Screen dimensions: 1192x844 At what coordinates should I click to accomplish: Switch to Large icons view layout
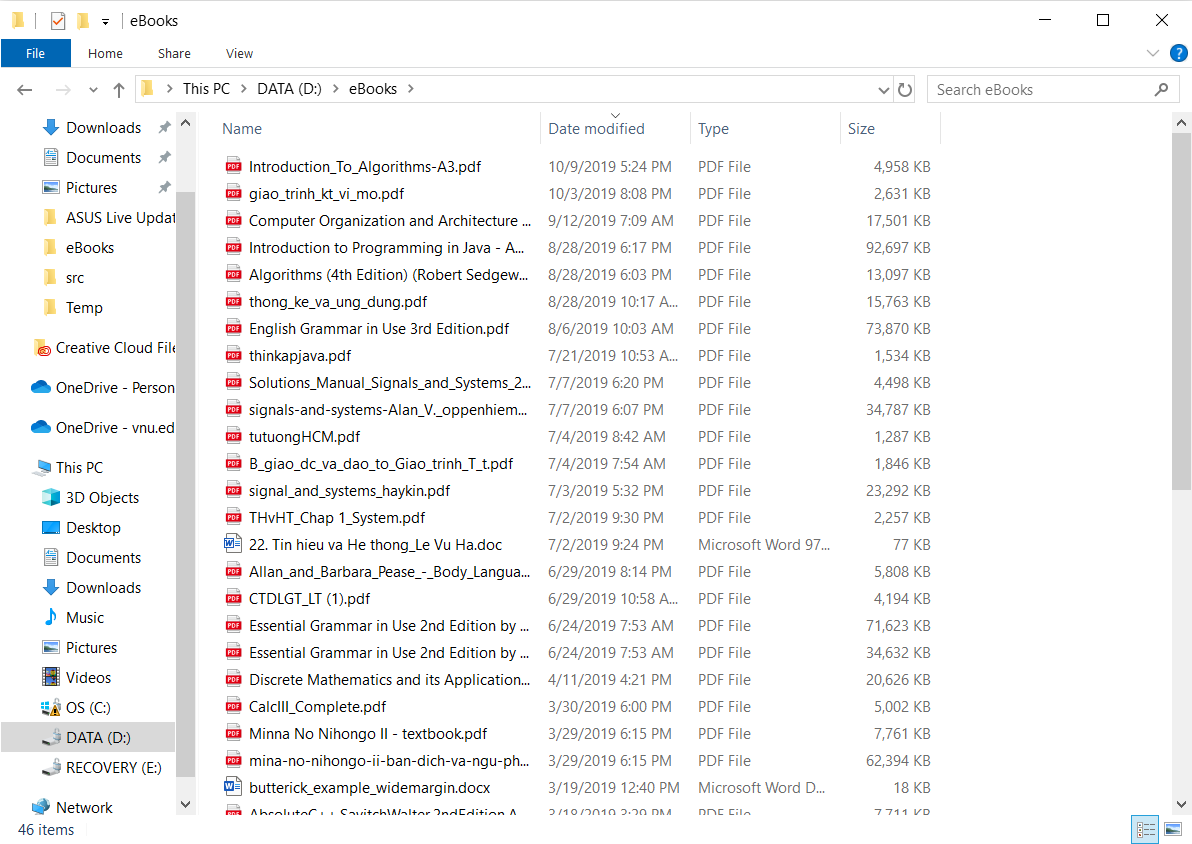pyautogui.click(x=1173, y=830)
